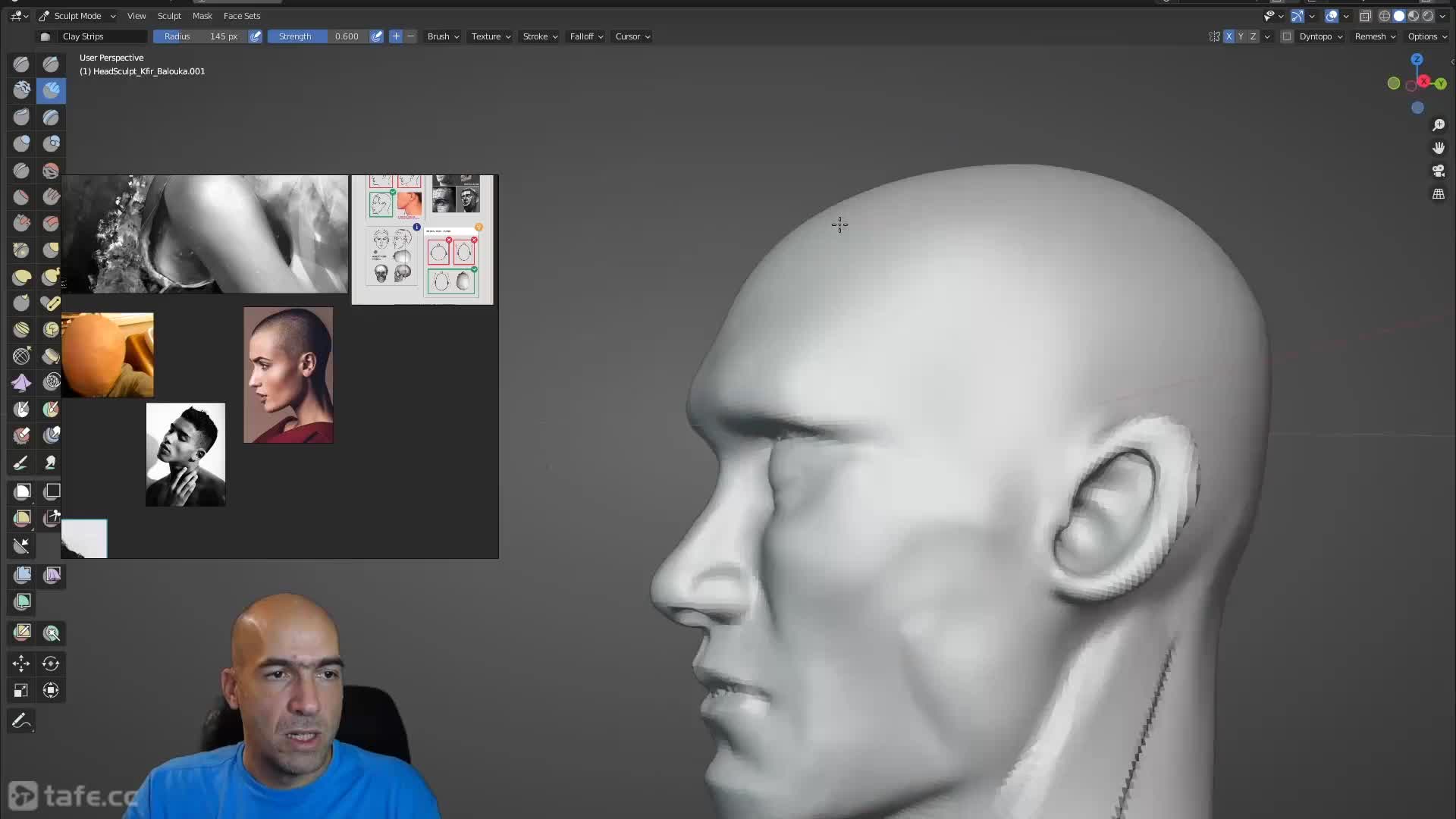Screen dimensions: 1456x819
Task: Select the Inflate brush
Action: coord(21,144)
